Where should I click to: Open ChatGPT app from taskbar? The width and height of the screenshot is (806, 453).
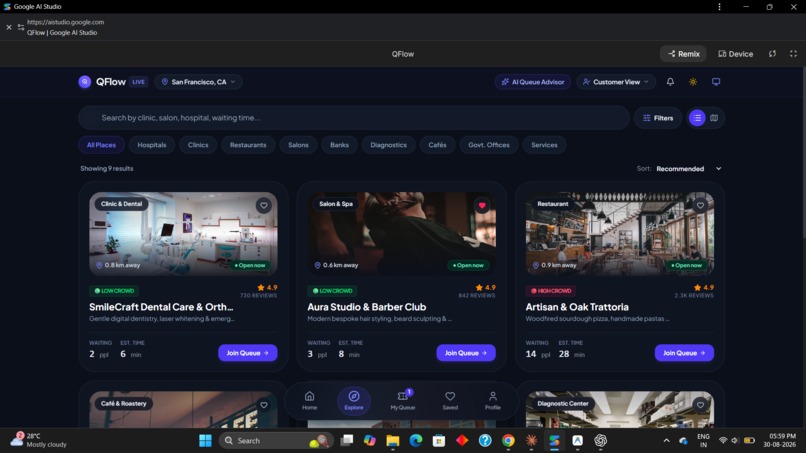[600, 441]
